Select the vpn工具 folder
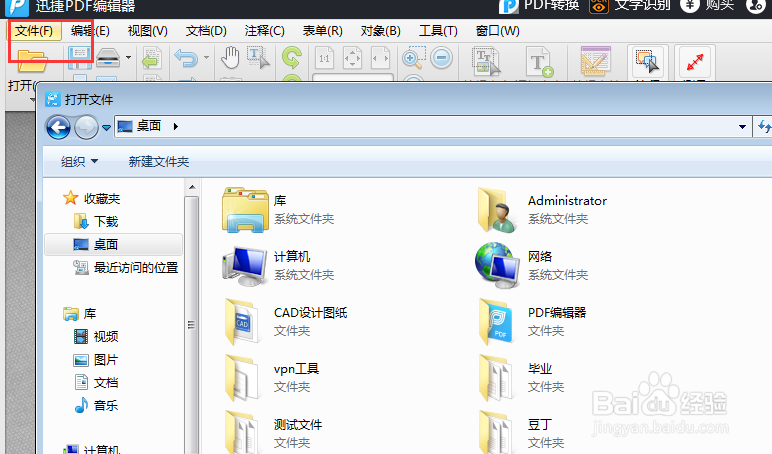This screenshot has height=454, width=772. [272, 378]
